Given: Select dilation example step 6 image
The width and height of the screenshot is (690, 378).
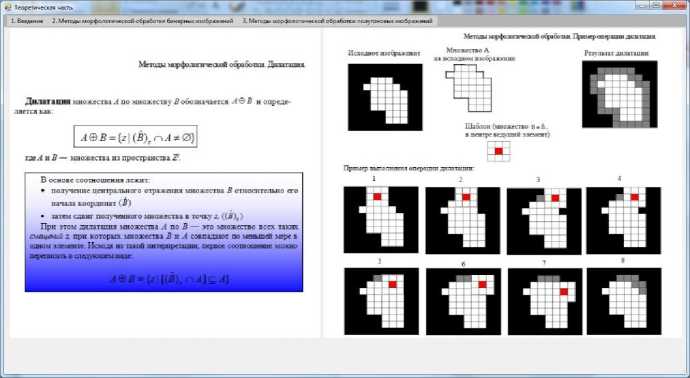Looking at the screenshot, I should click(463, 301).
